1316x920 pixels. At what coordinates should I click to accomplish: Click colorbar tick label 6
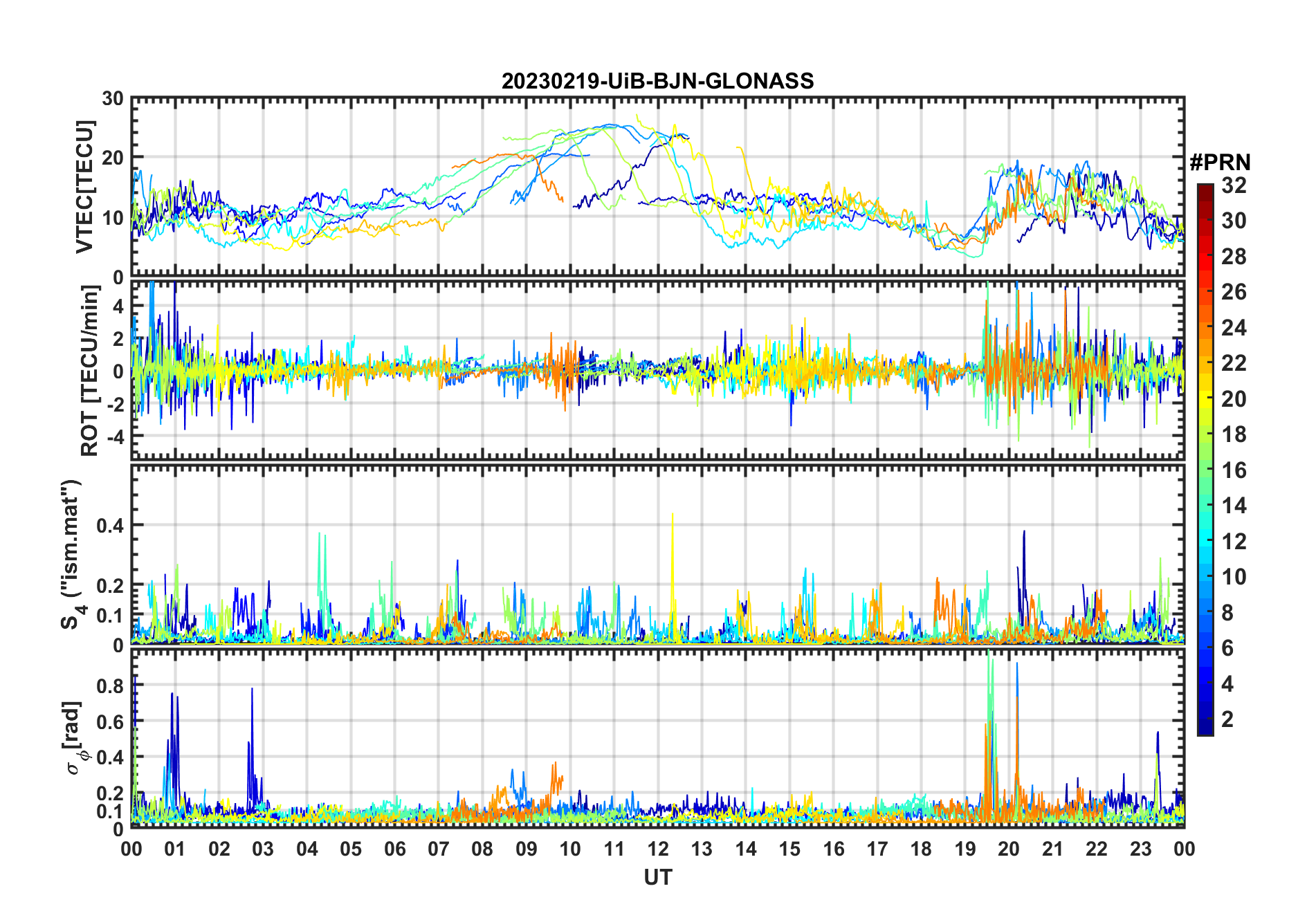[1227, 648]
